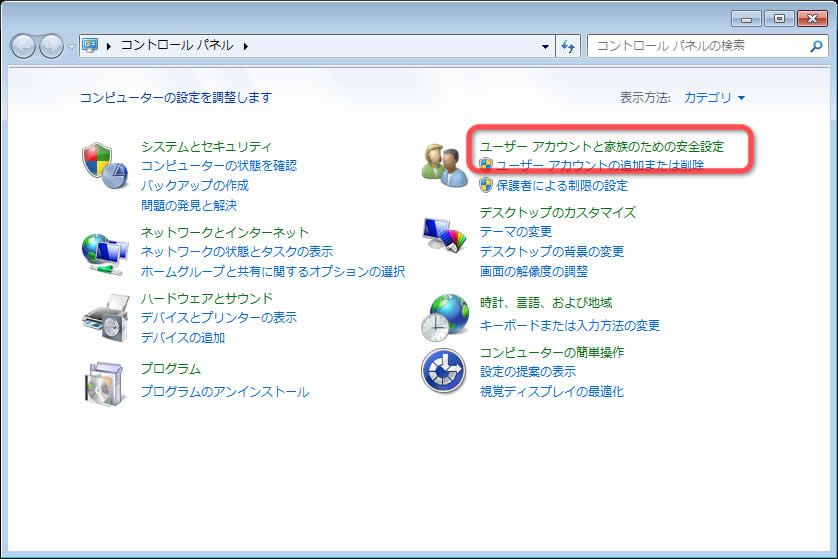Click the control panel icon in address bar

click(x=90, y=45)
